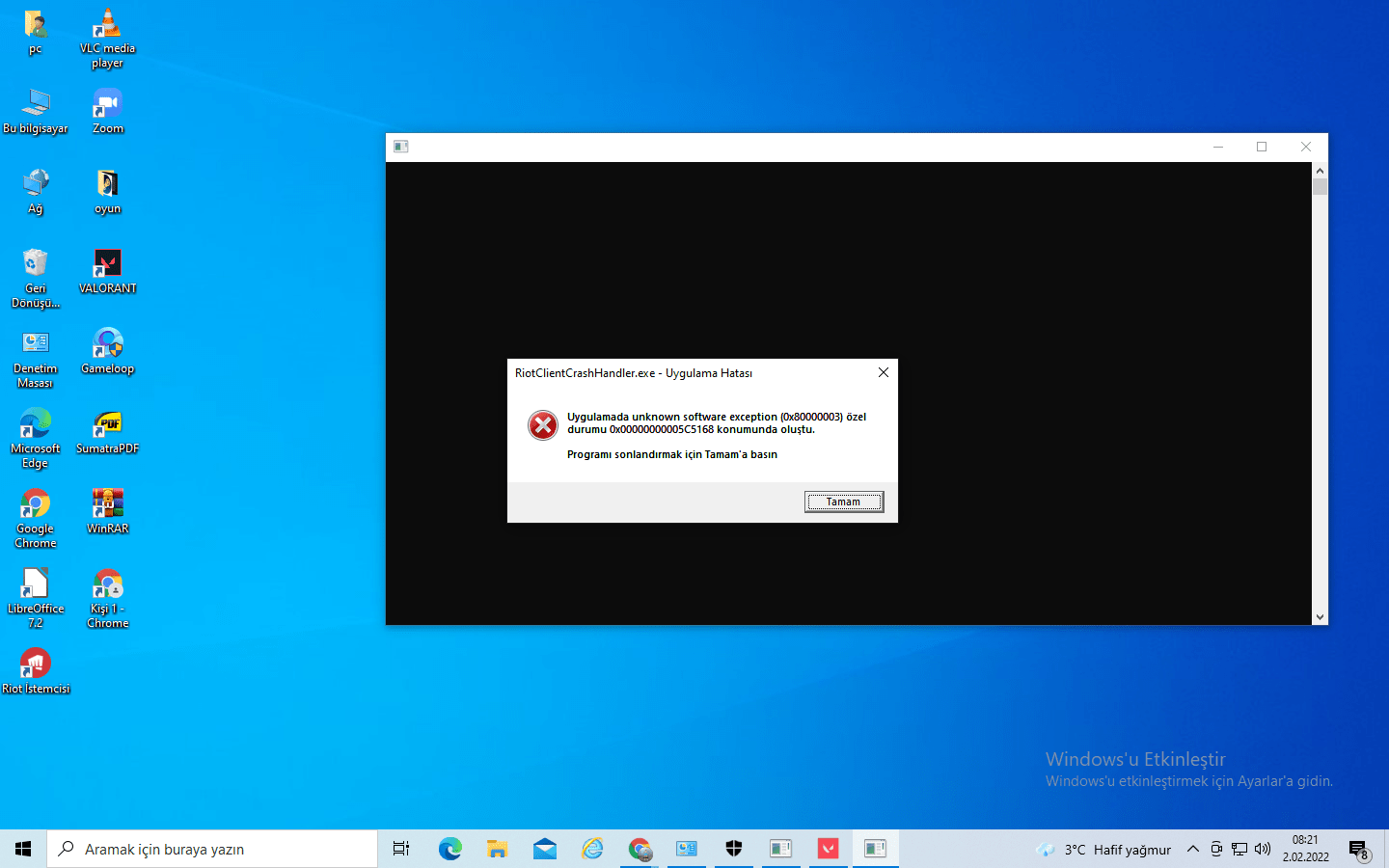Select the VLC media player desktop icon

tap(107, 39)
